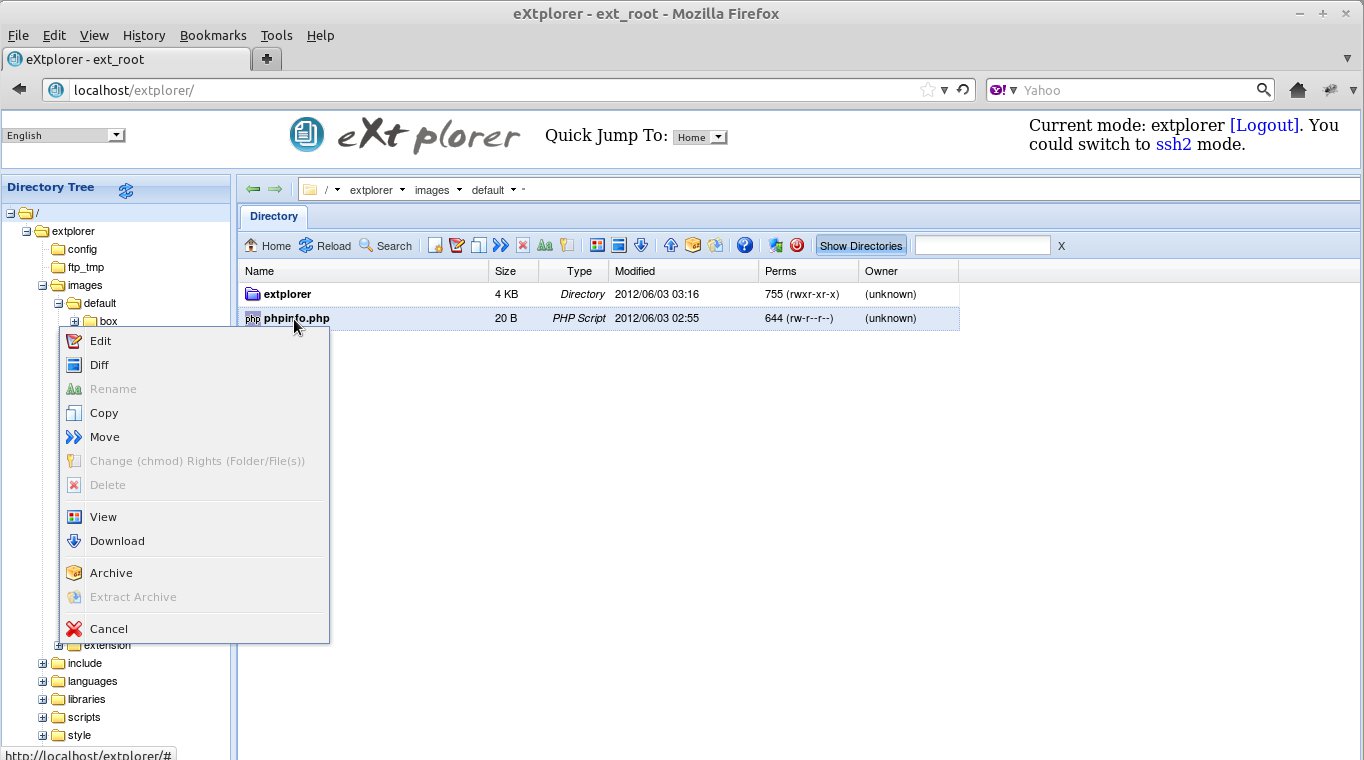This screenshot has height=760, width=1364.
Task: Collapse the extplorer folder in tree
Action: pos(27,231)
